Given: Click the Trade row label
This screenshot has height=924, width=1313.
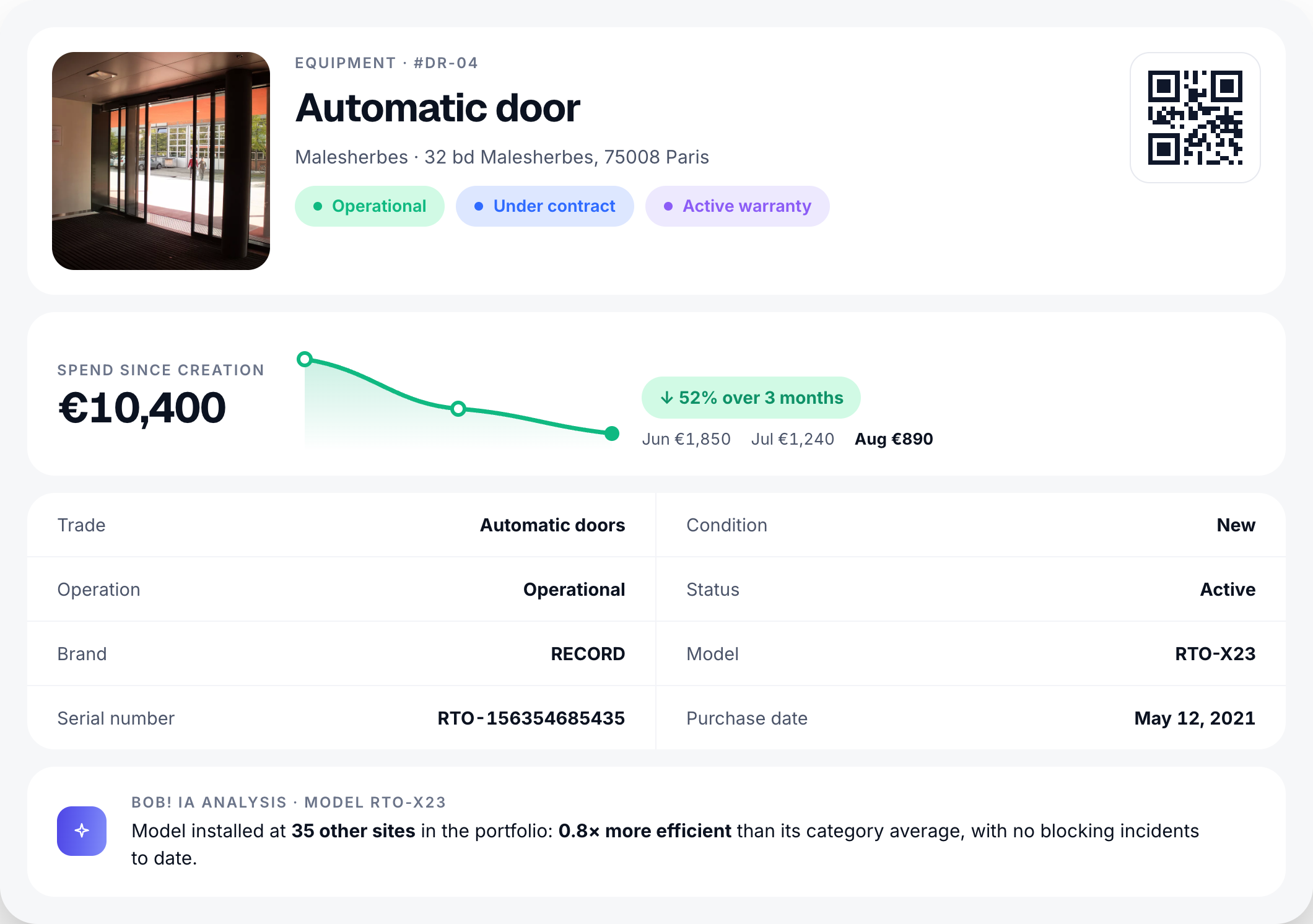Looking at the screenshot, I should pos(81,525).
